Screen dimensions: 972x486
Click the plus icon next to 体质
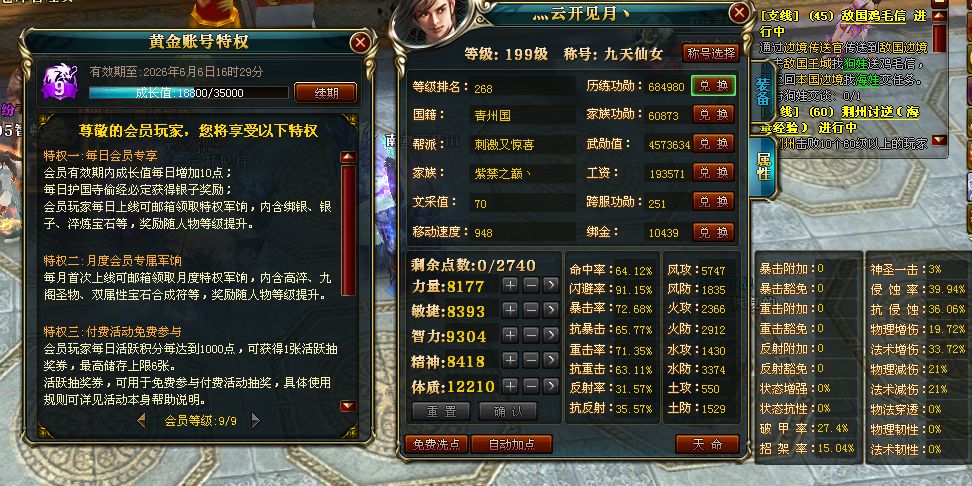[x=510, y=386]
